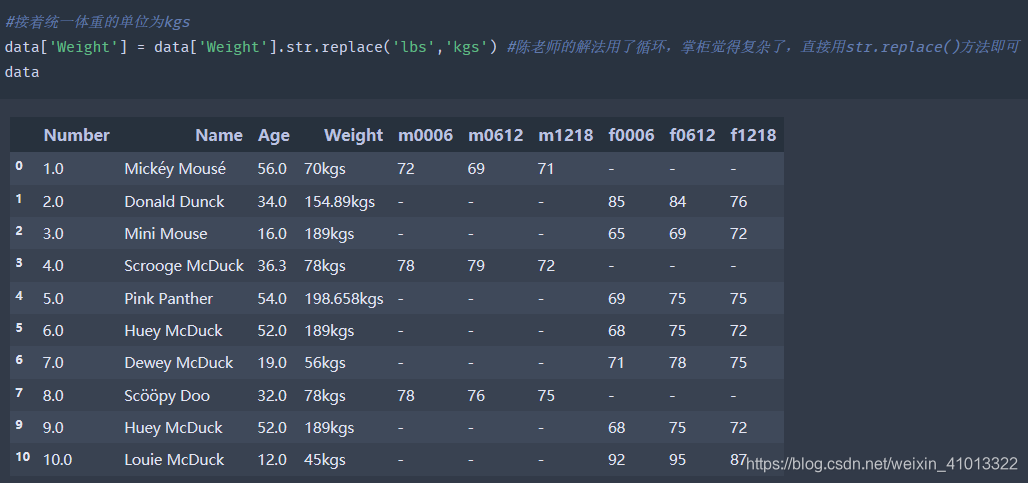Select the Donald Dunck name cell
The width and height of the screenshot is (1028, 483).
(174, 201)
